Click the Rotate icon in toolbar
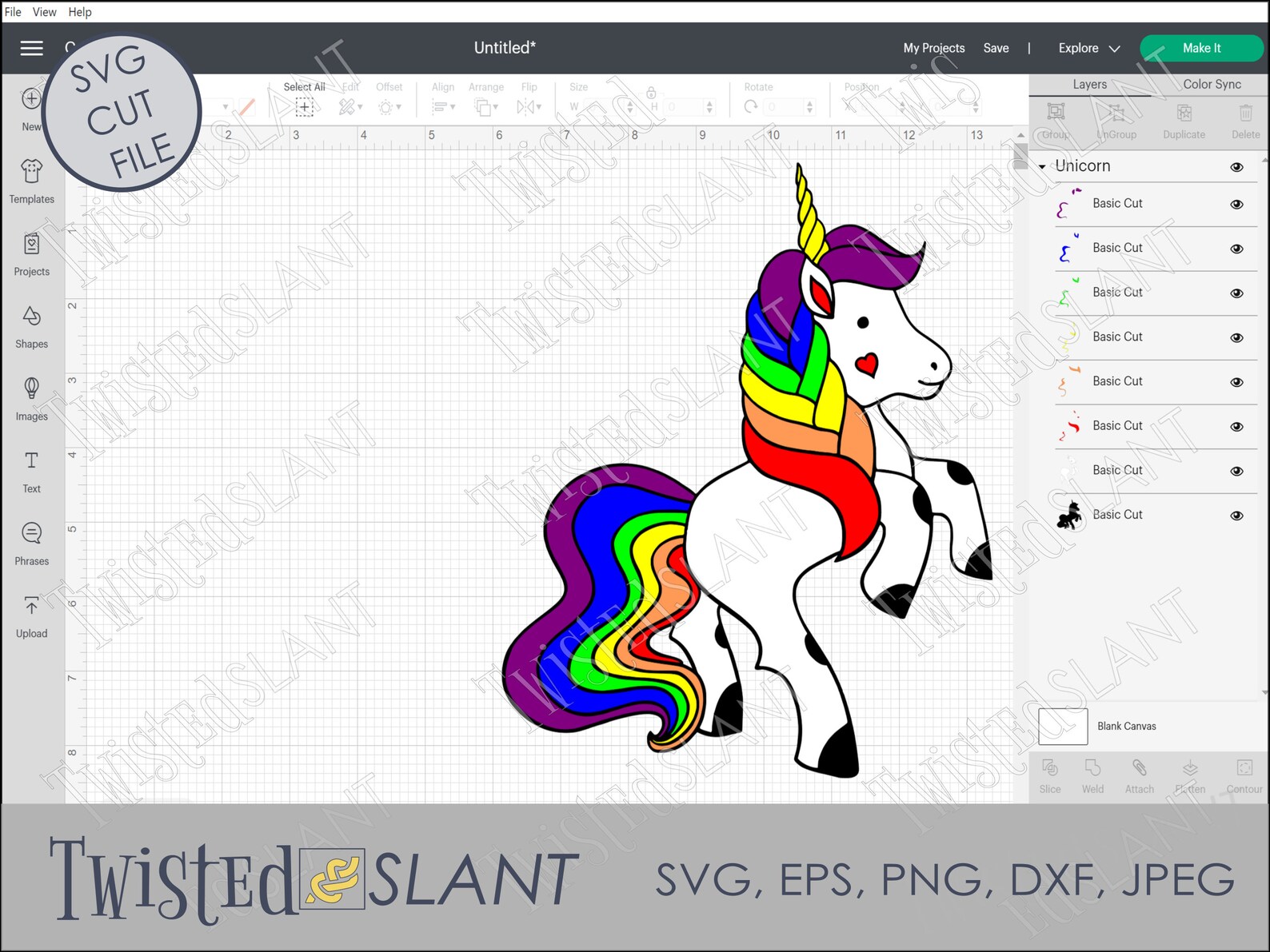 750,106
